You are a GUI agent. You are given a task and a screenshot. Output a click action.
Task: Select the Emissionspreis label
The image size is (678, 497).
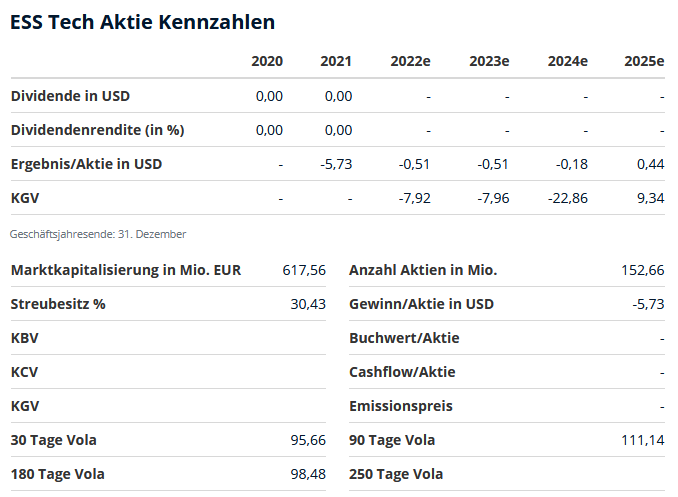click(x=400, y=406)
